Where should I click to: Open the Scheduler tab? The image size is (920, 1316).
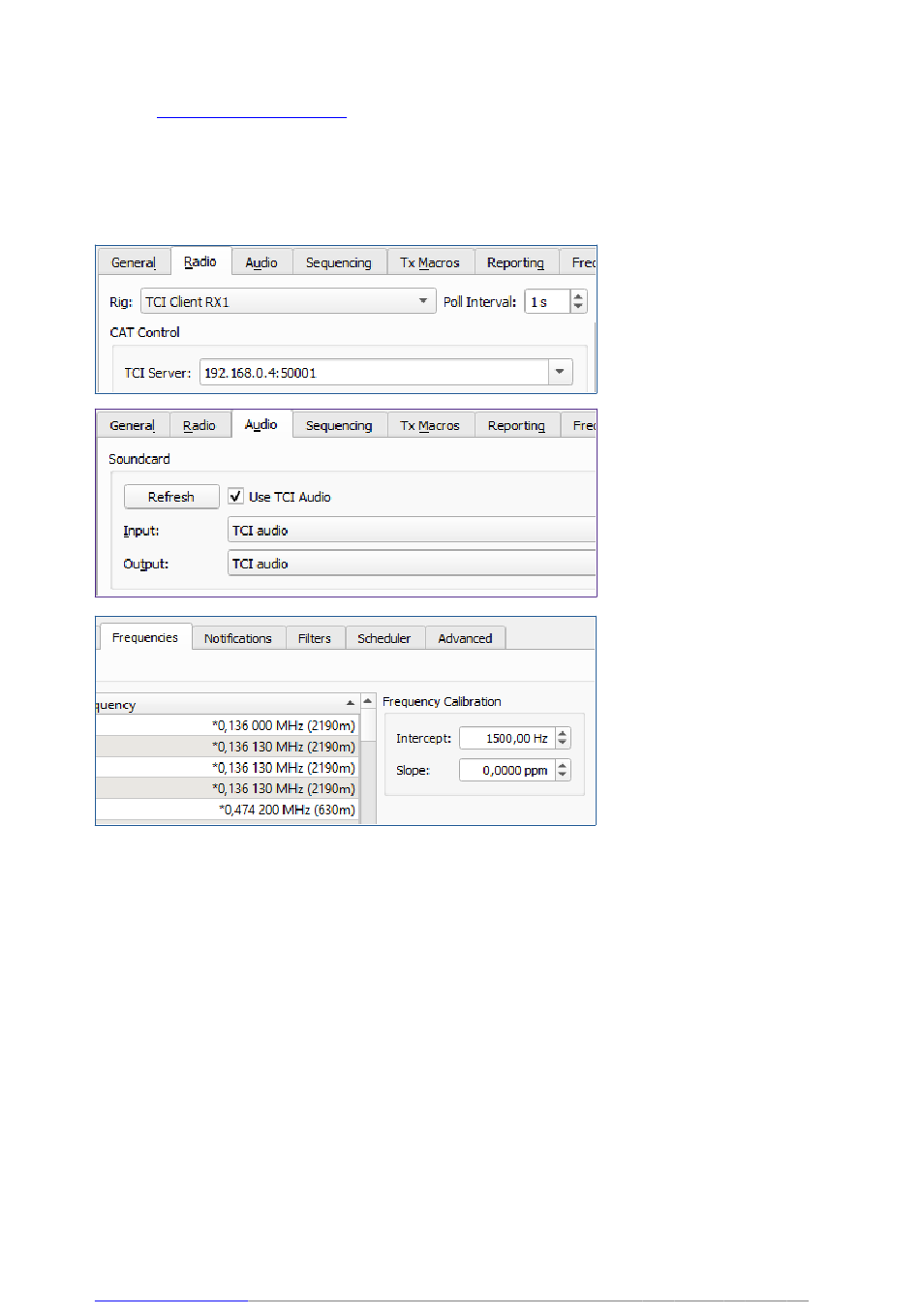coord(384,638)
